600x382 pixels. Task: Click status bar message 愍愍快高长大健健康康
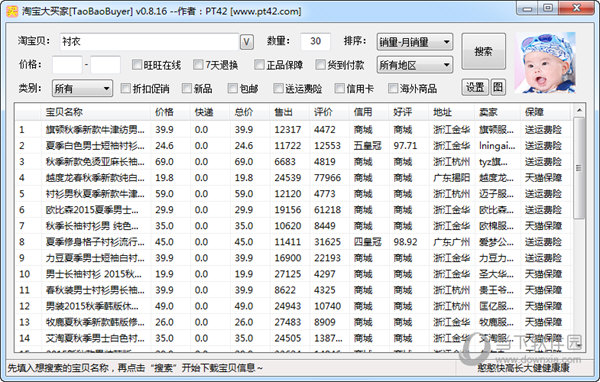coord(523,368)
